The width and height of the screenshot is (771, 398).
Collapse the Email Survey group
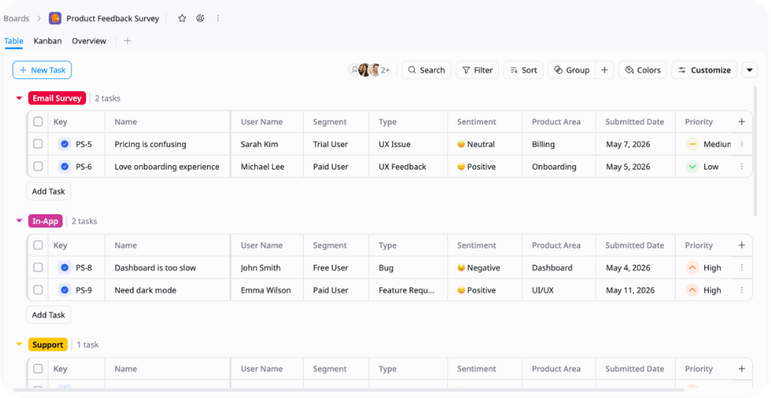[19, 98]
